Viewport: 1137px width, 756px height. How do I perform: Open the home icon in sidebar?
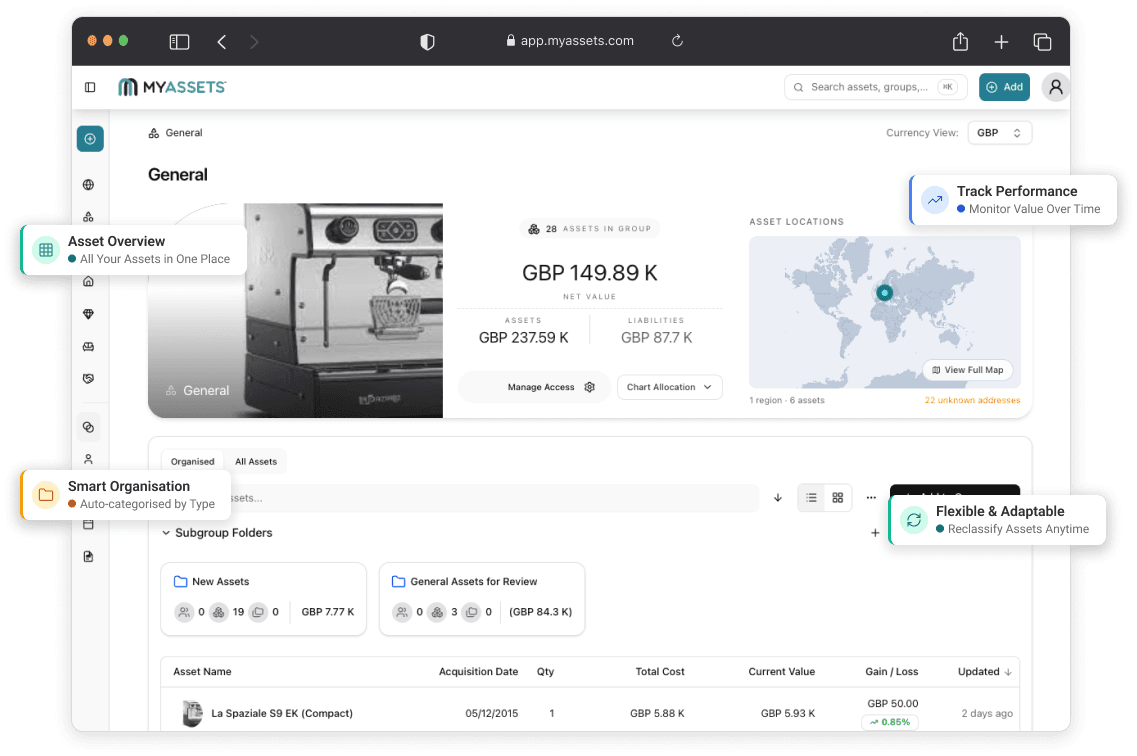[x=88, y=281]
